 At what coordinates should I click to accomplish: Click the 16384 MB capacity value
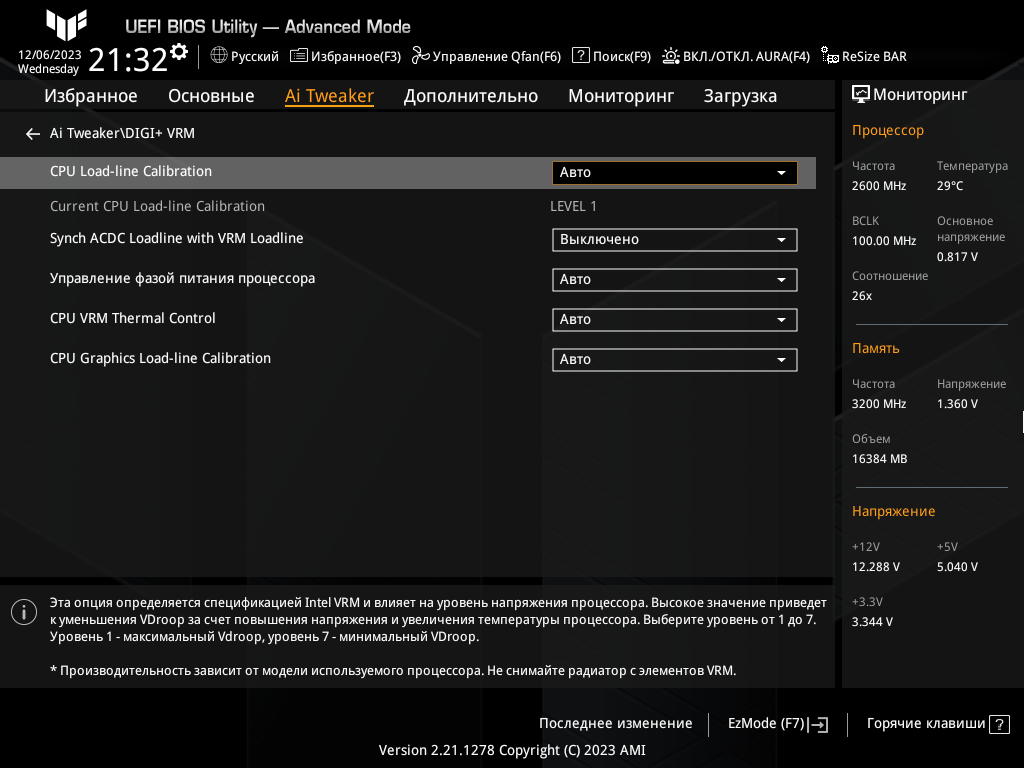[x=879, y=459]
